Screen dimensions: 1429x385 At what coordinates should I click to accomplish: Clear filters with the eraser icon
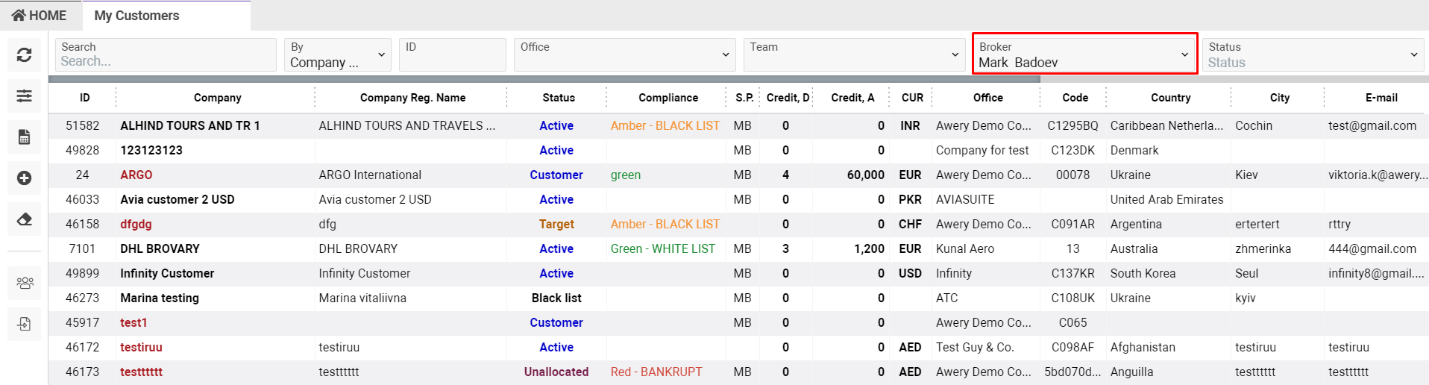[x=24, y=219]
